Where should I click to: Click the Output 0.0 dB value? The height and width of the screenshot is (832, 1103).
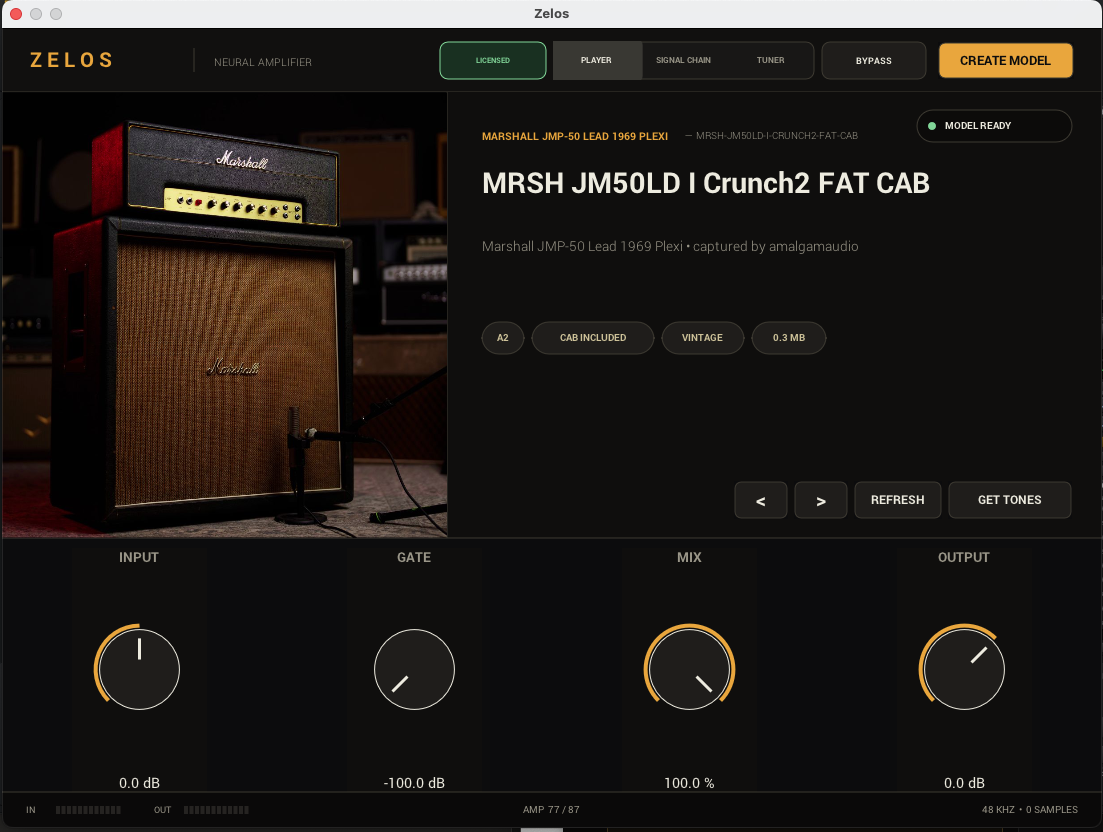(x=964, y=783)
